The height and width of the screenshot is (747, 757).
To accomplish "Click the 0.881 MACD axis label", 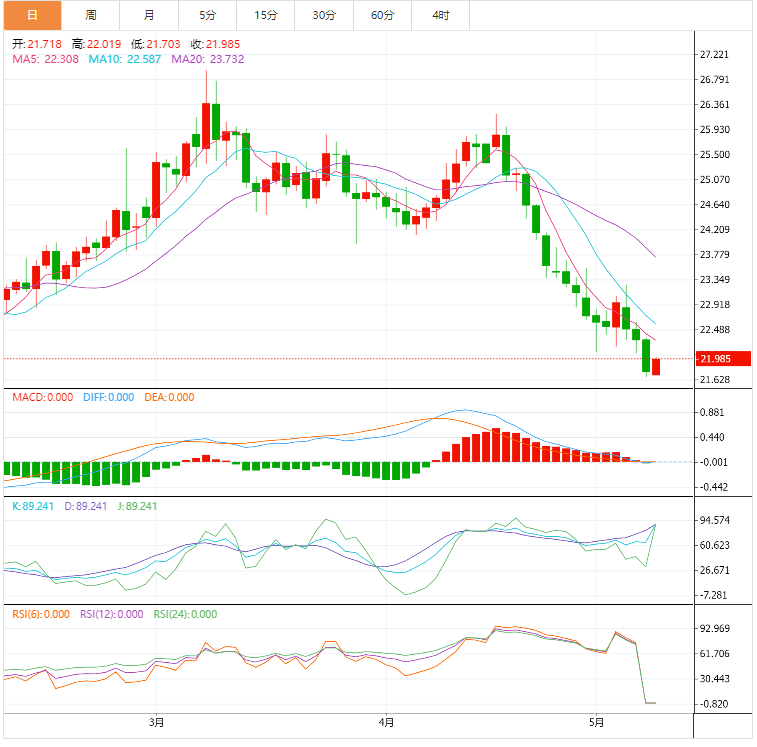I will [712, 412].
